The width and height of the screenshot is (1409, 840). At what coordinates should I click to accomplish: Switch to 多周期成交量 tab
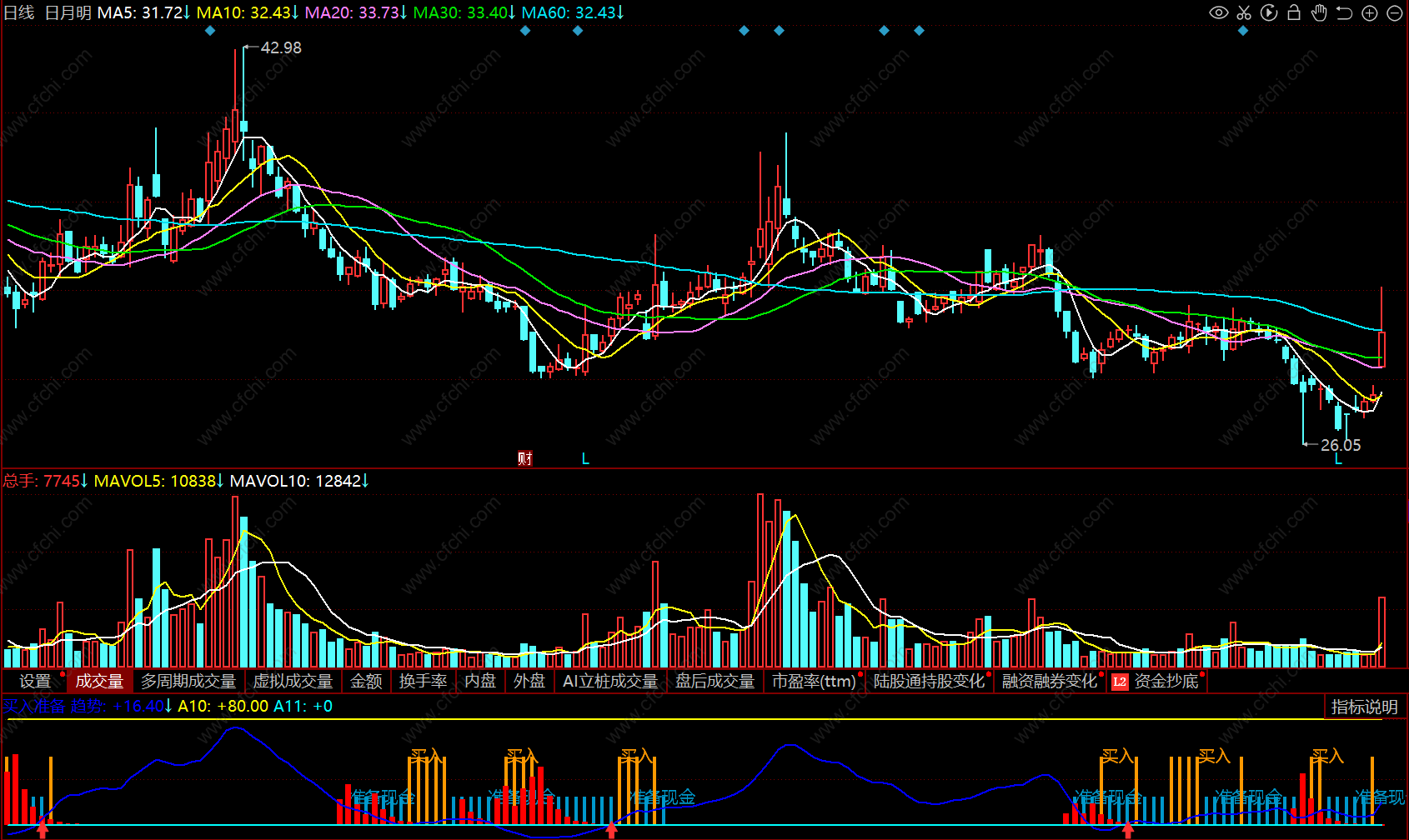click(188, 682)
